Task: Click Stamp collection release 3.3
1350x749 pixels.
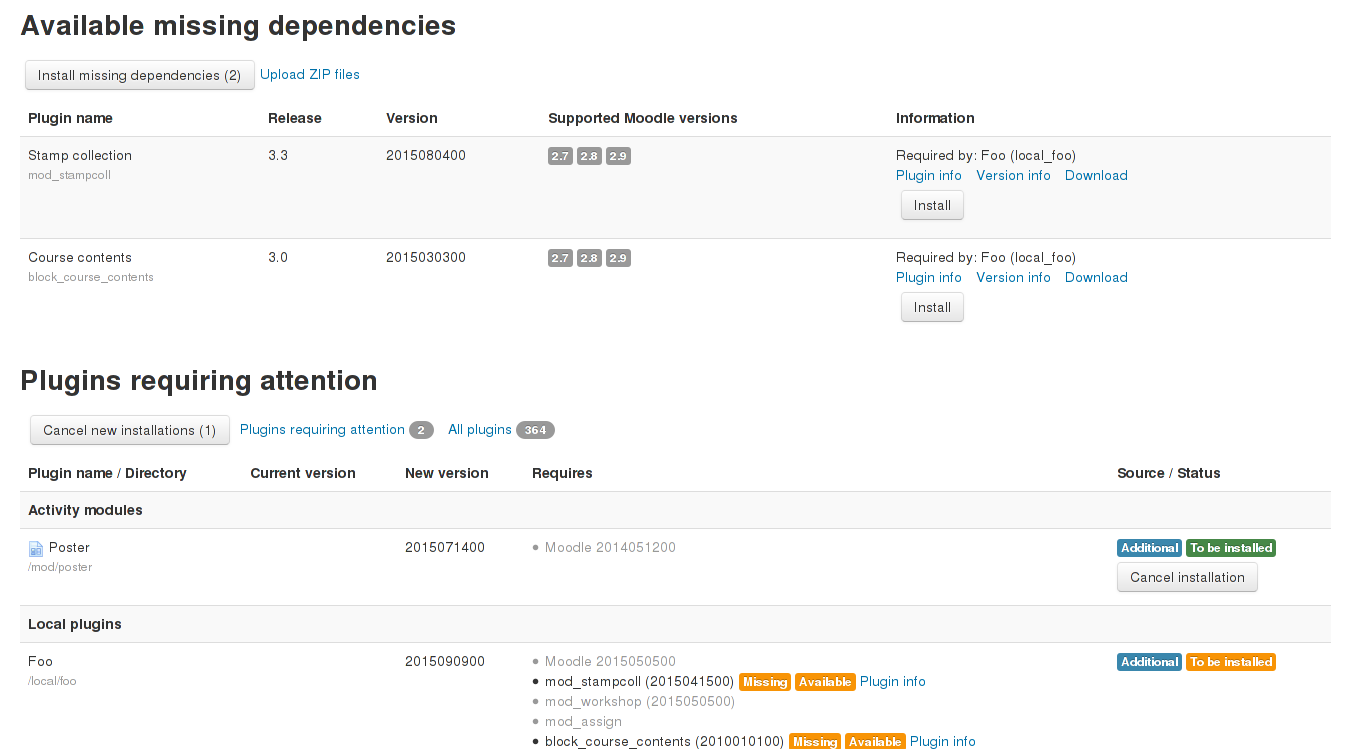Action: [x=278, y=155]
